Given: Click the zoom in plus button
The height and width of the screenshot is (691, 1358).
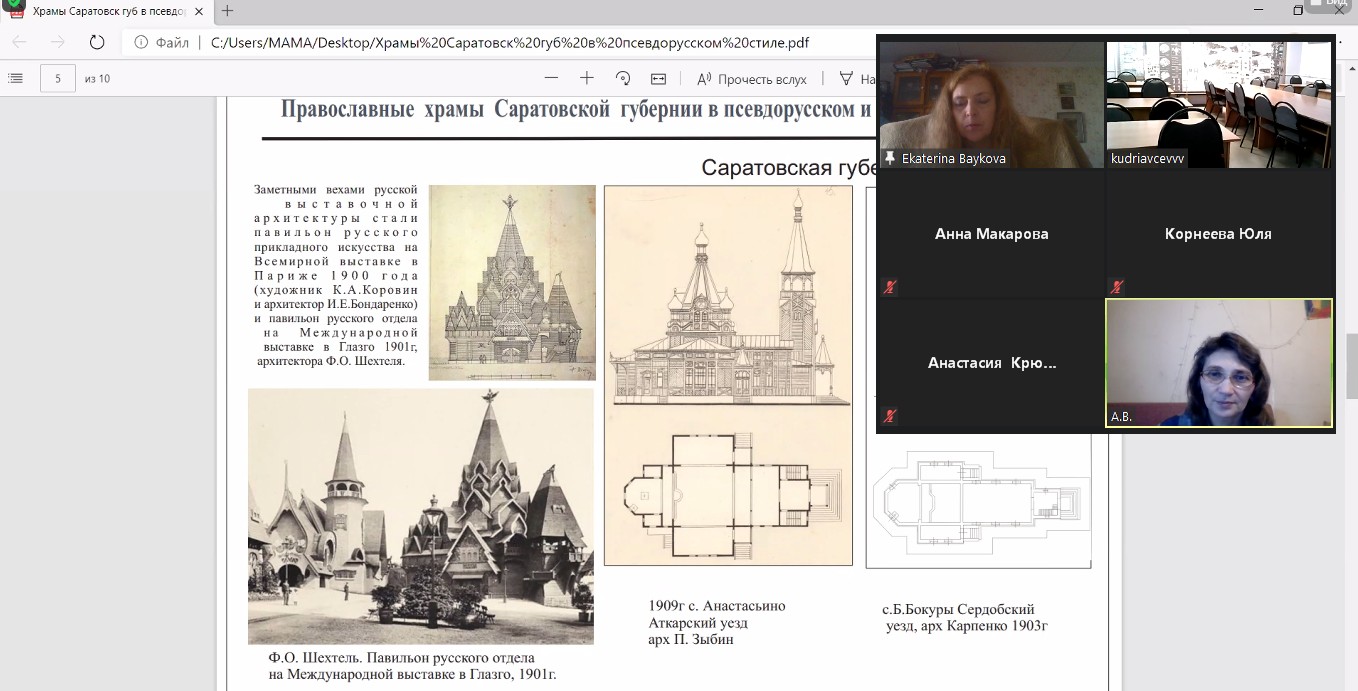Looking at the screenshot, I should (x=587, y=78).
